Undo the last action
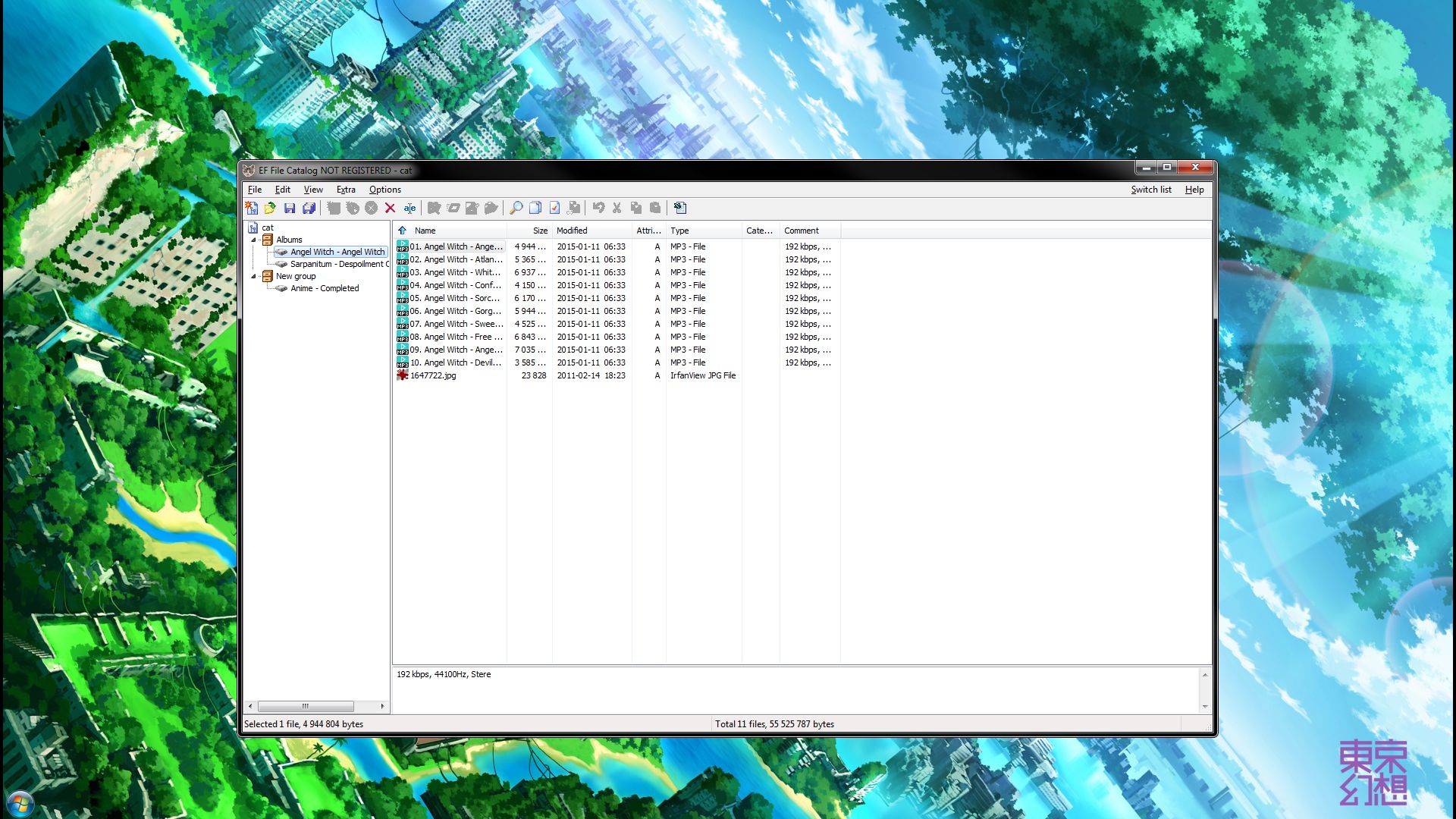 pos(598,208)
